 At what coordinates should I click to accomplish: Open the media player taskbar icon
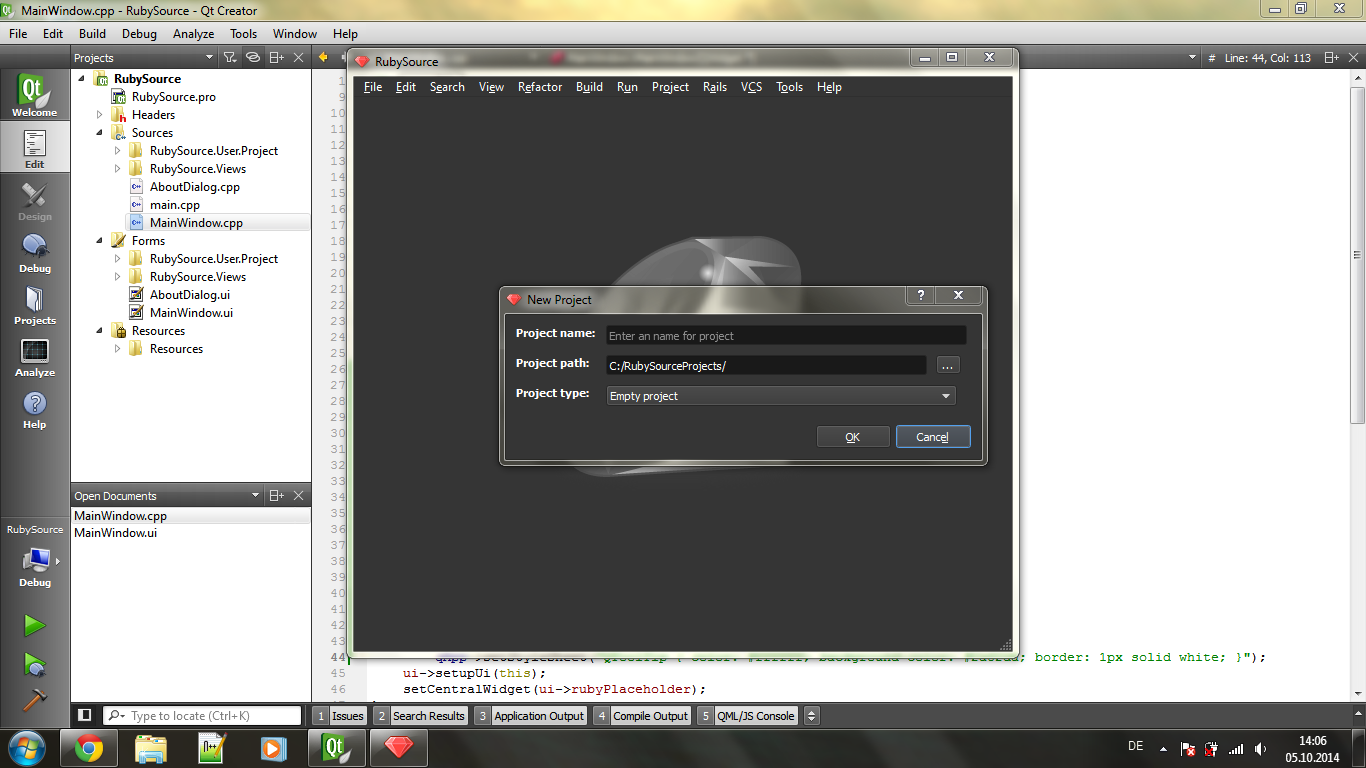click(274, 748)
